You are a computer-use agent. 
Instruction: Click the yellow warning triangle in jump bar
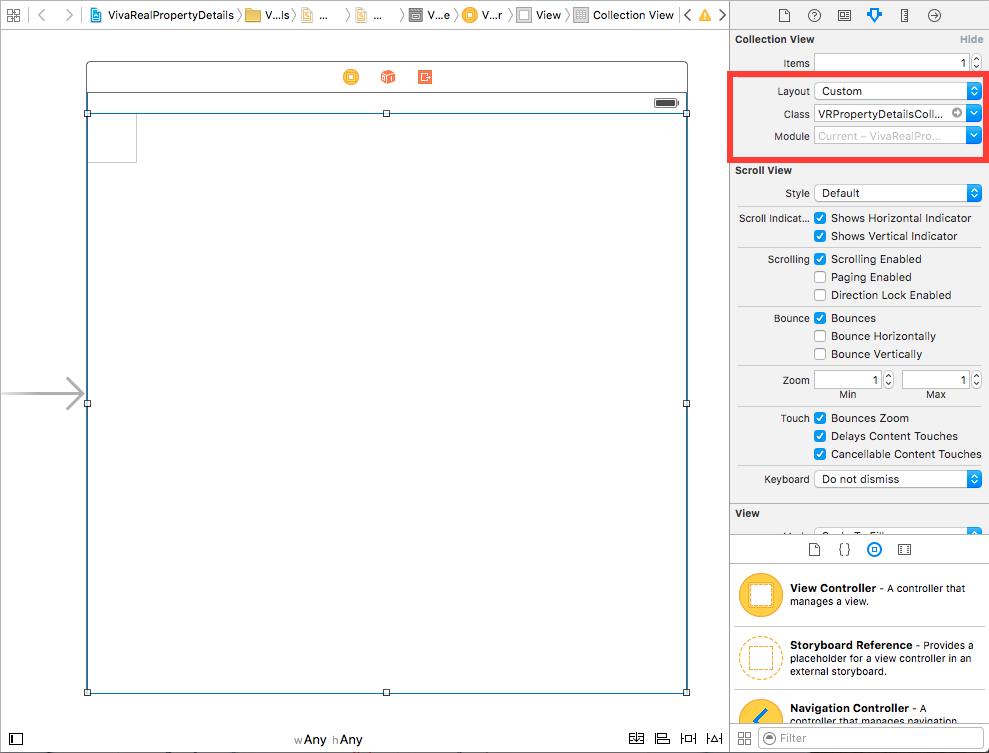click(x=705, y=15)
